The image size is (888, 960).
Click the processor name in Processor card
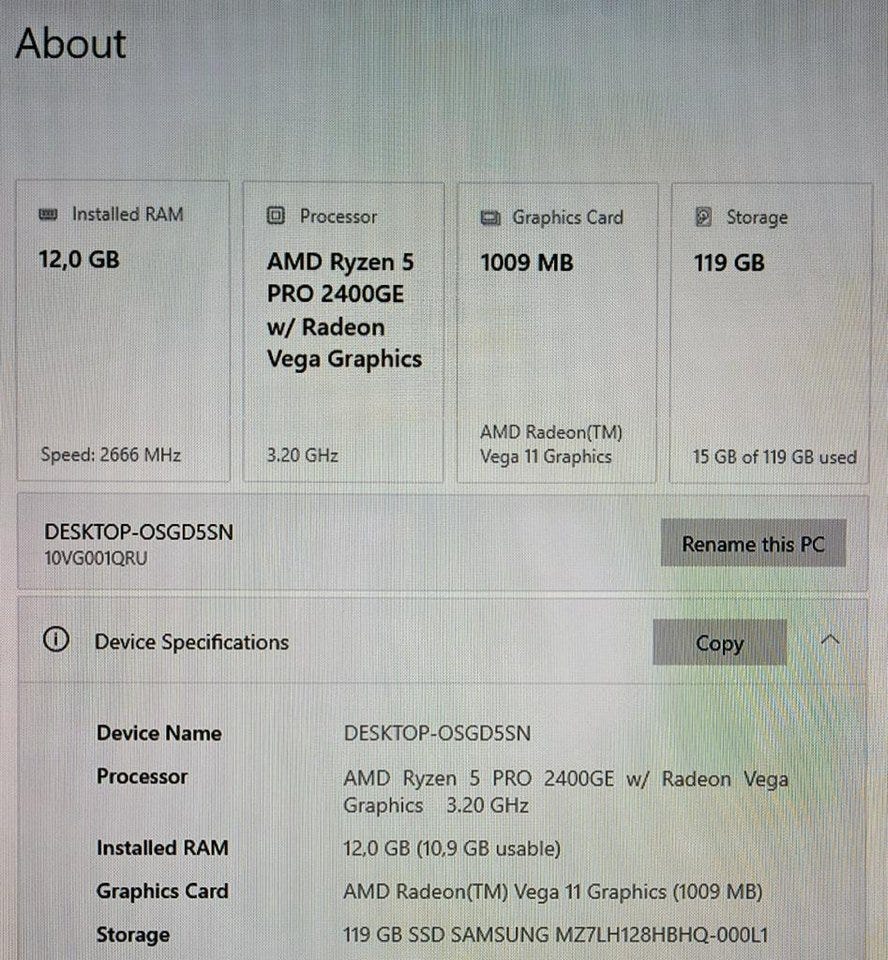[x=344, y=310]
